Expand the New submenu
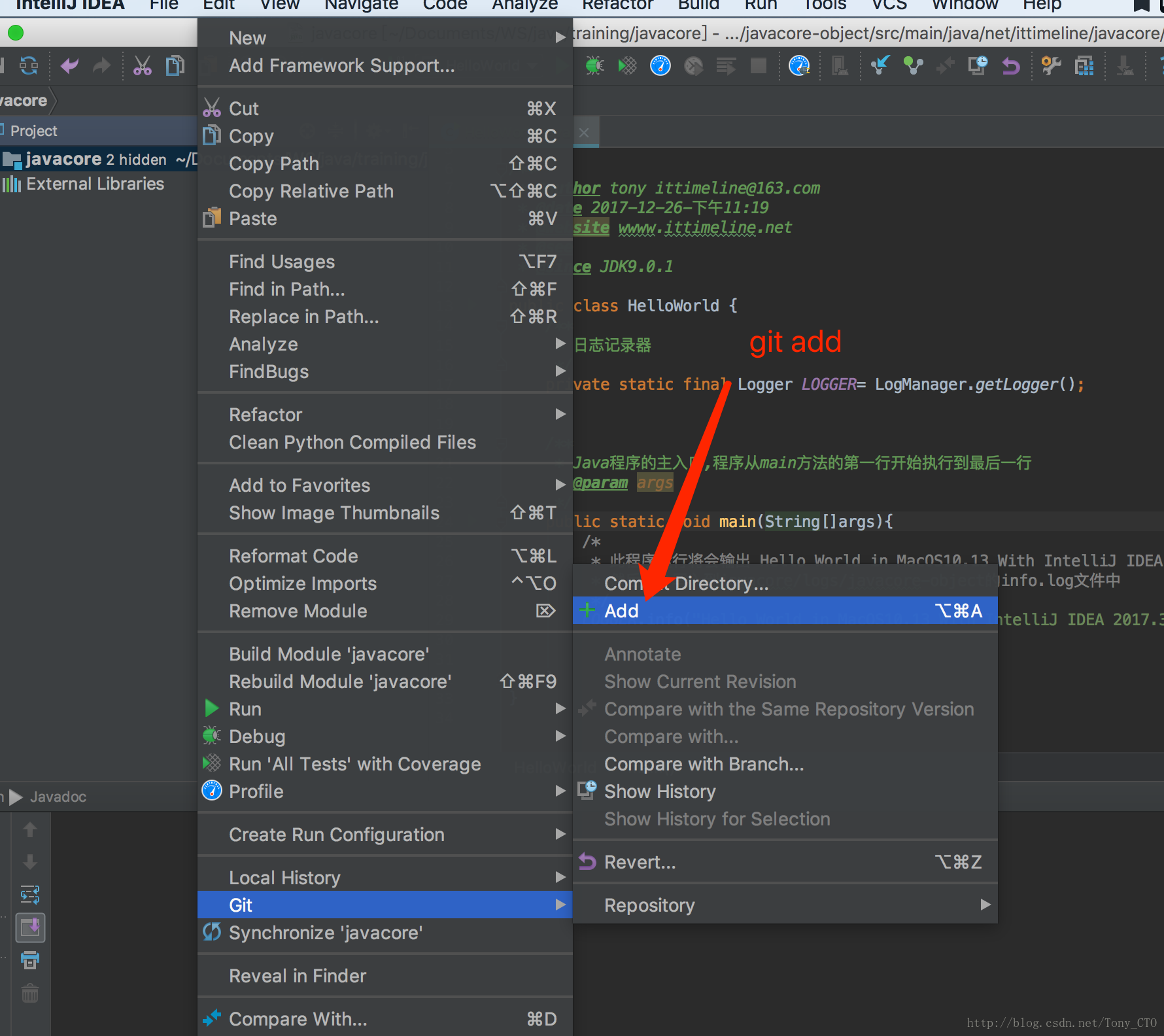Image resolution: width=1164 pixels, height=1036 pixels. (x=385, y=38)
